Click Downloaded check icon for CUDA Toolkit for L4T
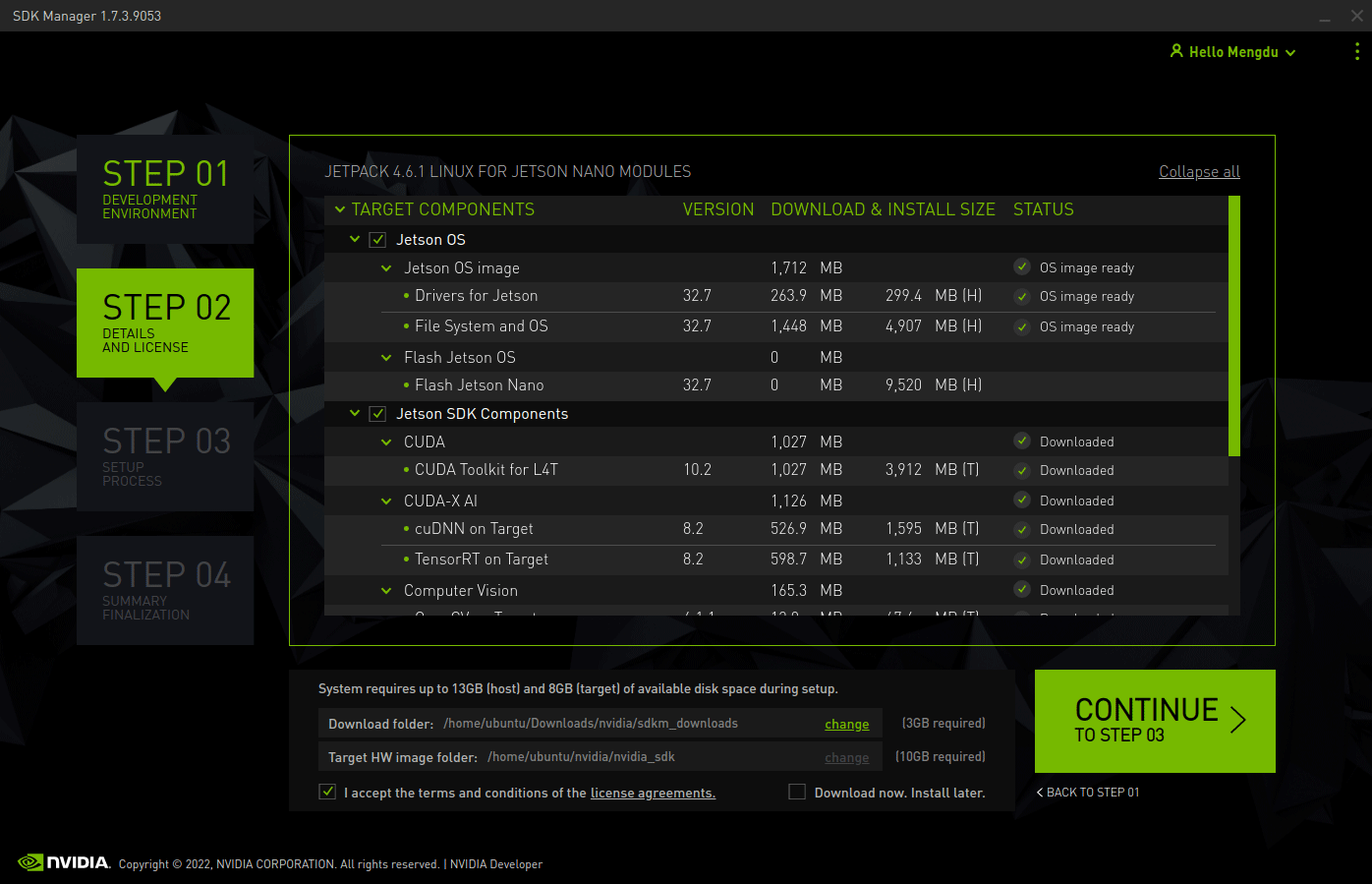The width and height of the screenshot is (1372, 884). point(1022,469)
